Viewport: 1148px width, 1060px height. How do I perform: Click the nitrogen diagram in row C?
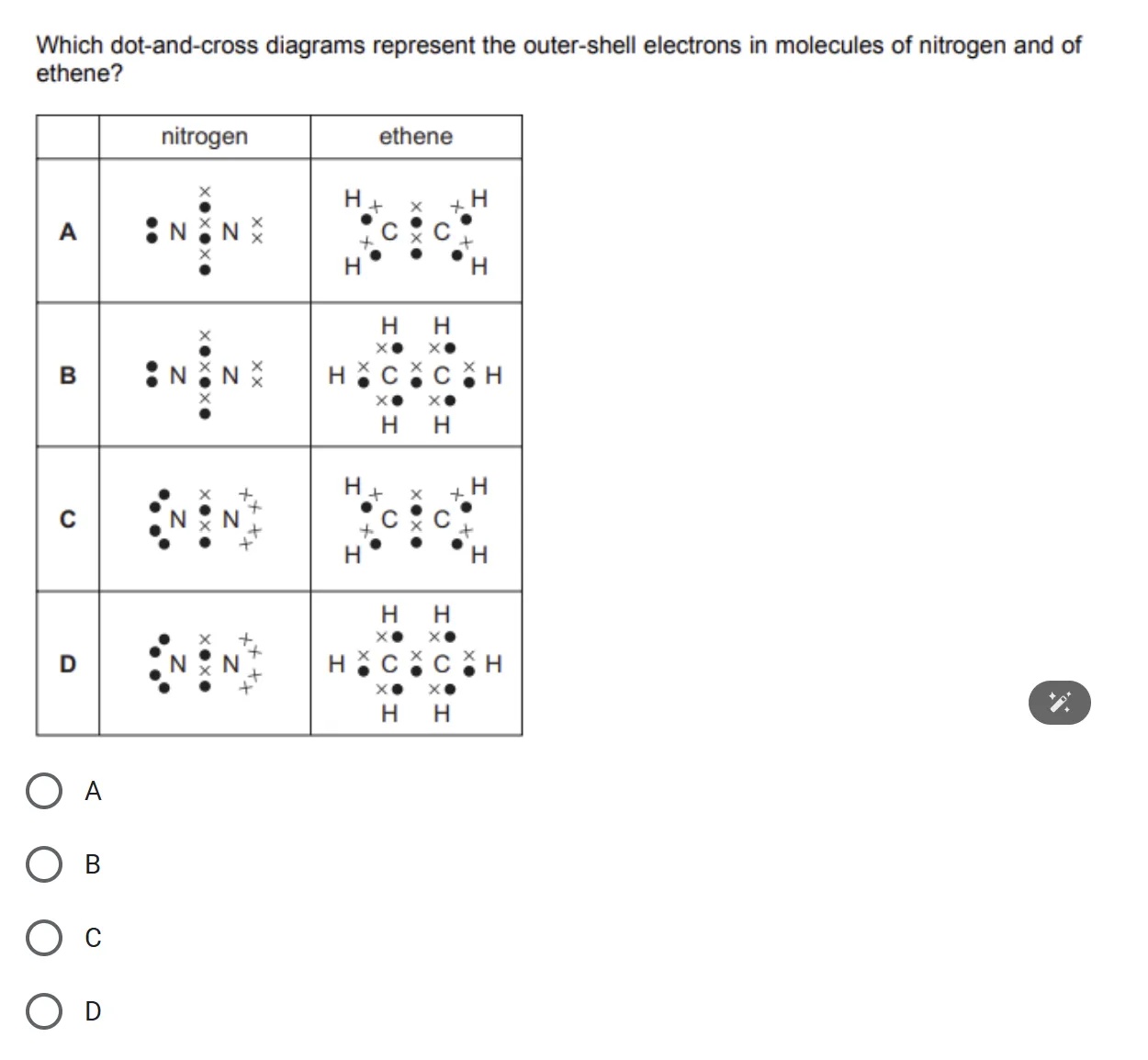(204, 519)
